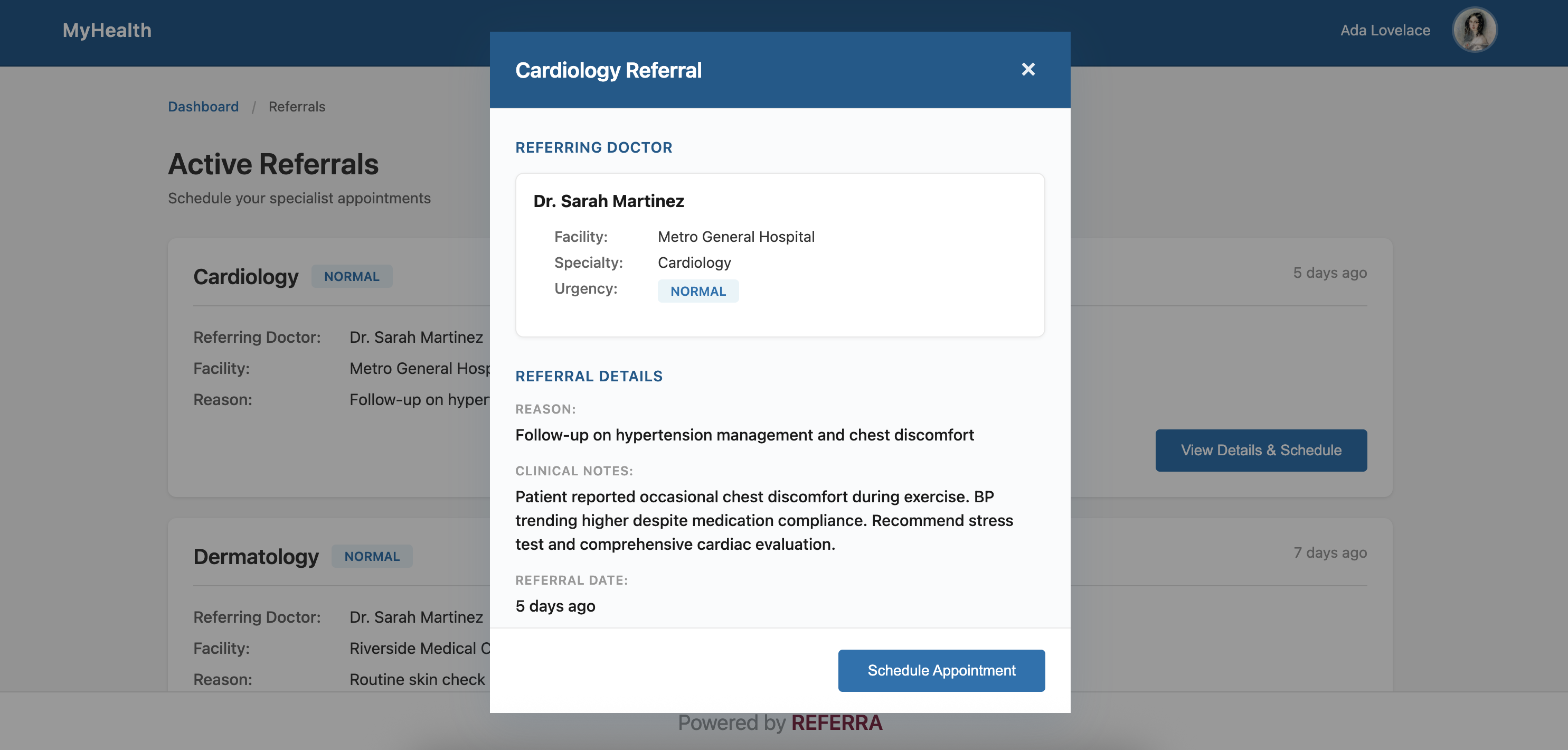Image resolution: width=1568 pixels, height=750 pixels.
Task: Click the Cardiology referral card heading
Action: 245,276
